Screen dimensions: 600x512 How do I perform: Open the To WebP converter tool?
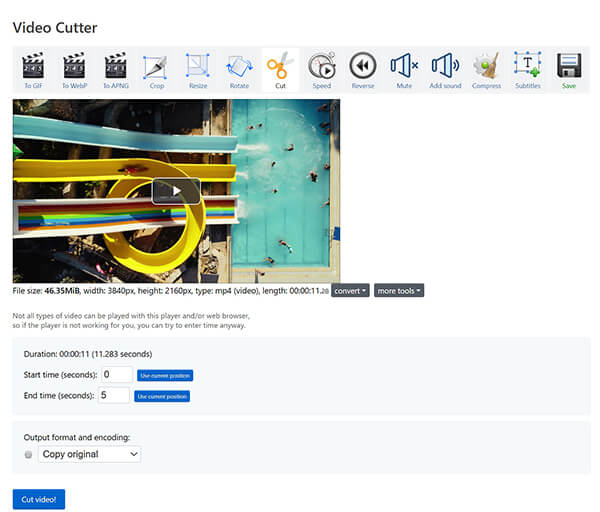(x=75, y=70)
